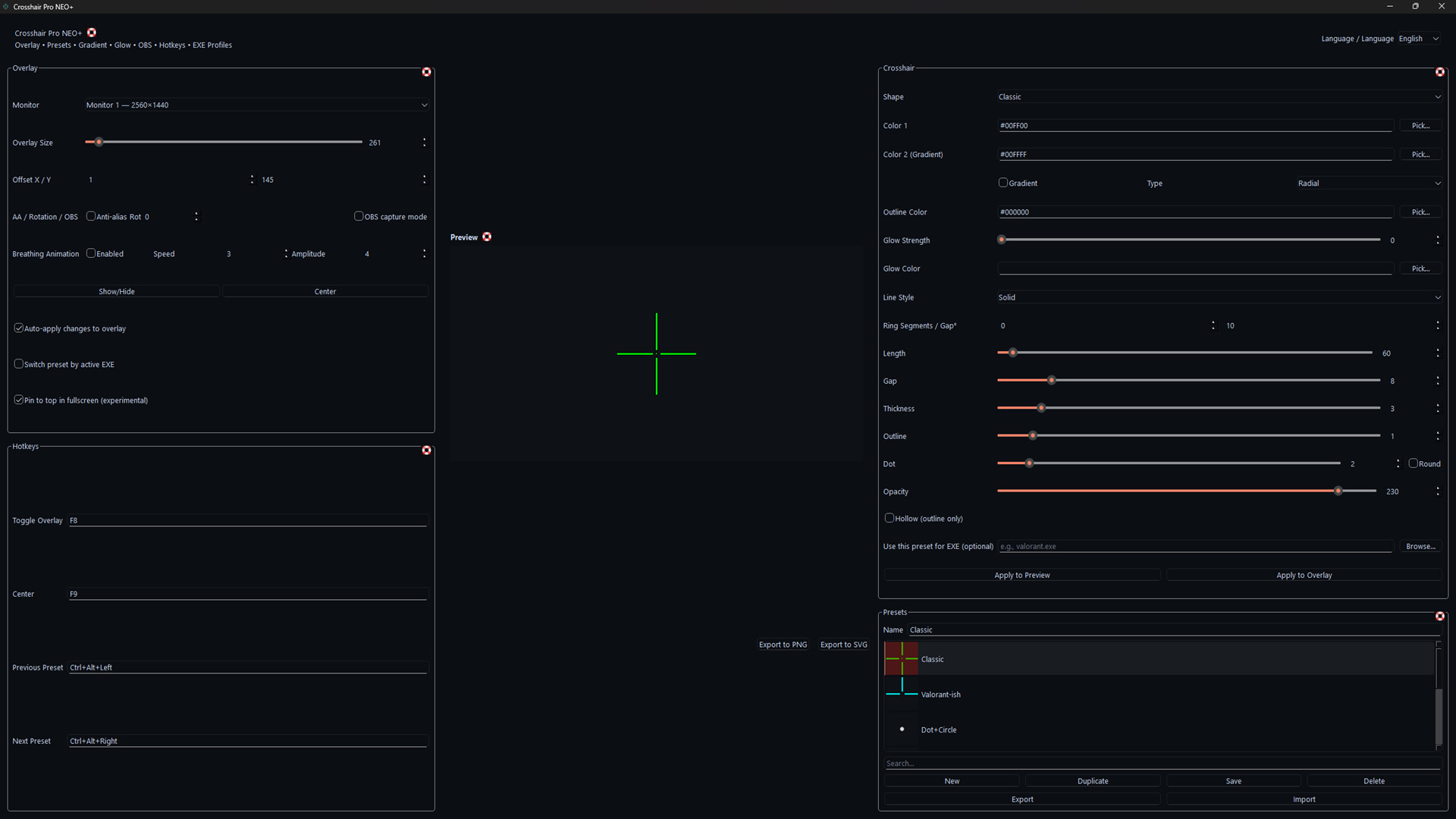Screen dimensions: 1456x819
Task: Click the lifebuoy icon on the Overlay panel
Action: click(426, 71)
